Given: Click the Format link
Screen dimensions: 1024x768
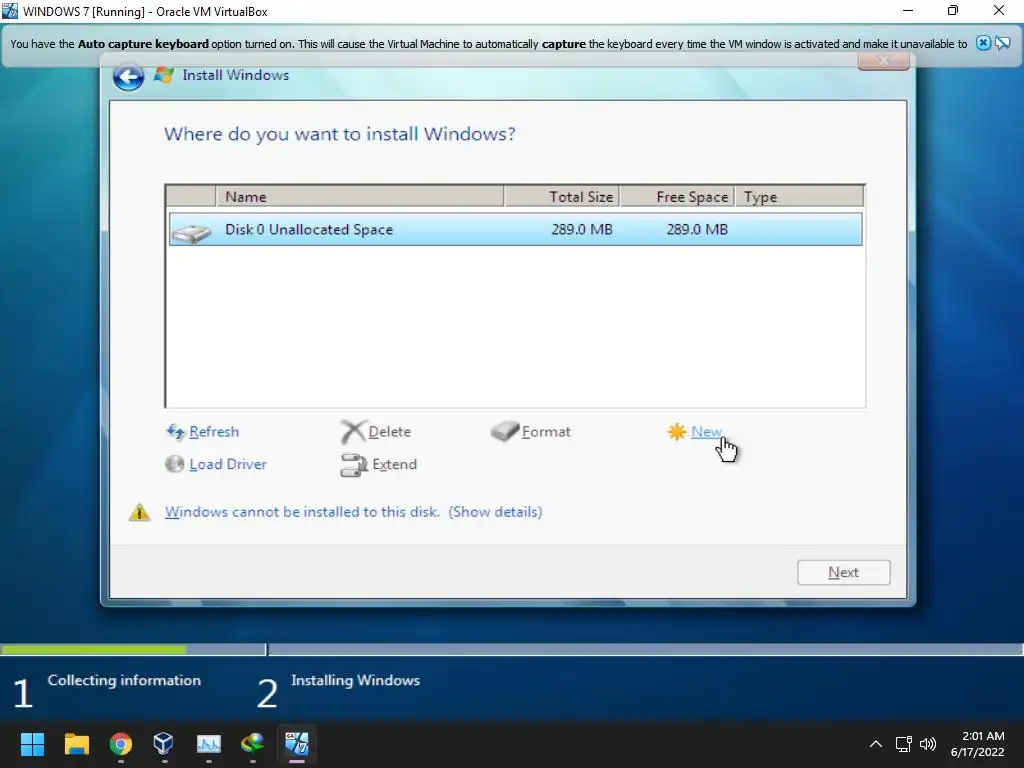Looking at the screenshot, I should point(546,432).
